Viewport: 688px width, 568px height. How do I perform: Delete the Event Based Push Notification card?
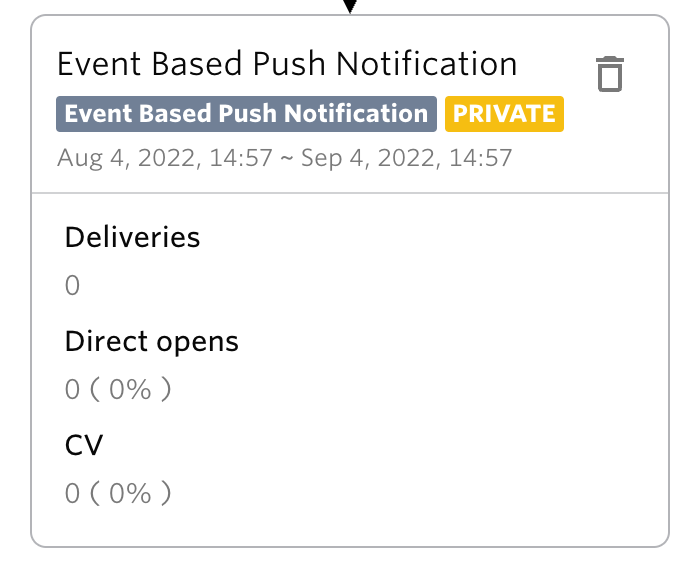click(610, 74)
